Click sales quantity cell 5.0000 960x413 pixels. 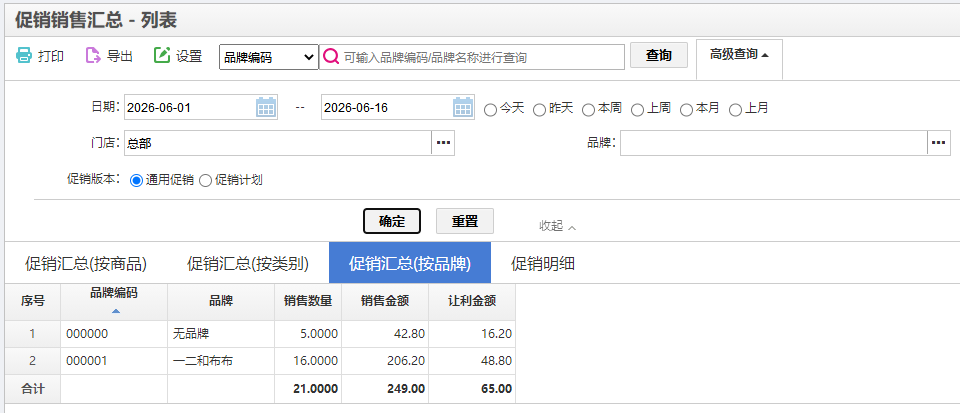pos(308,334)
